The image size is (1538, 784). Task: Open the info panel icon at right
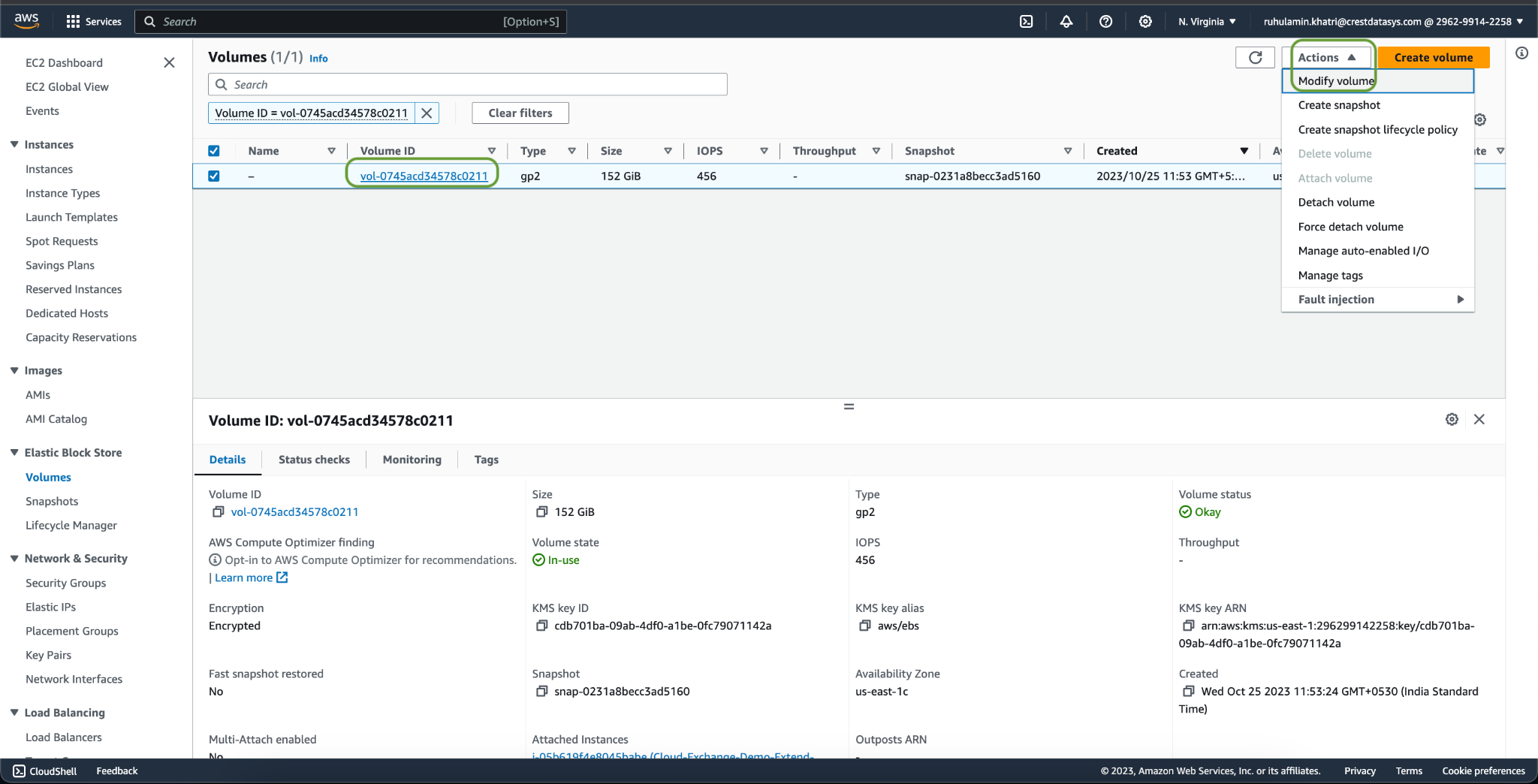1521,53
